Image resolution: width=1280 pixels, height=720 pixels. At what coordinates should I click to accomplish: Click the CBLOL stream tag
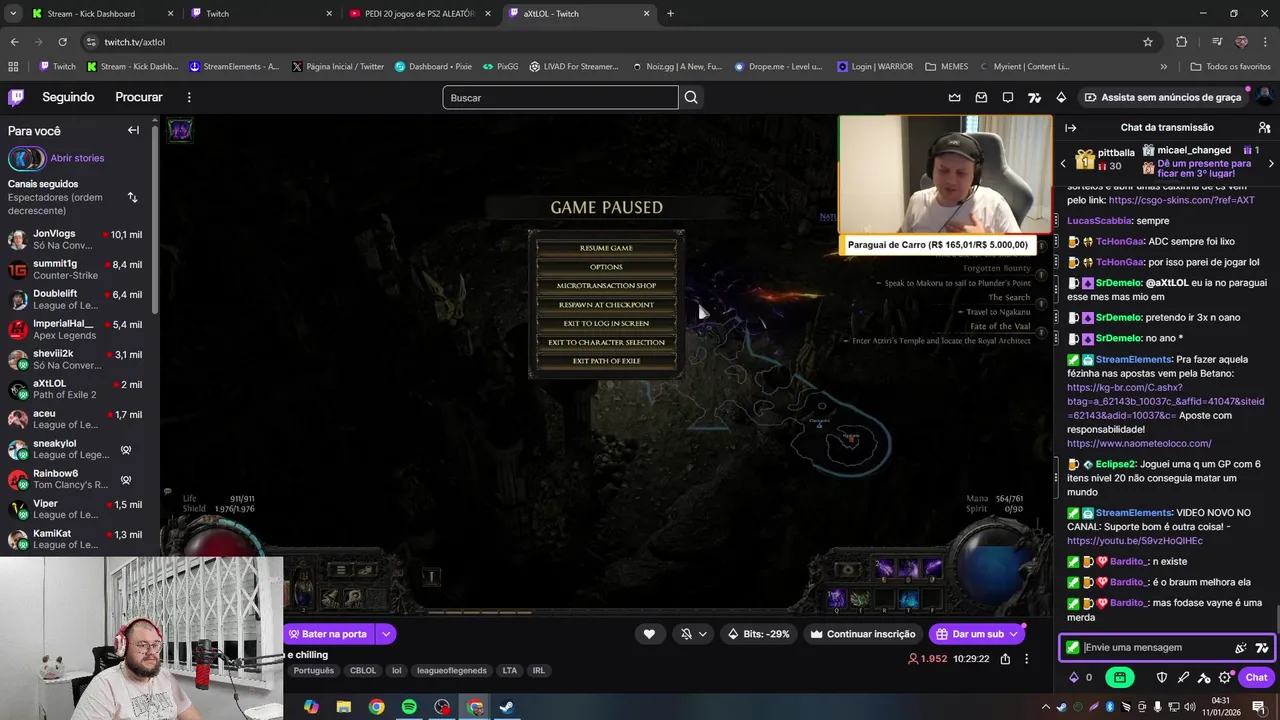[363, 671]
